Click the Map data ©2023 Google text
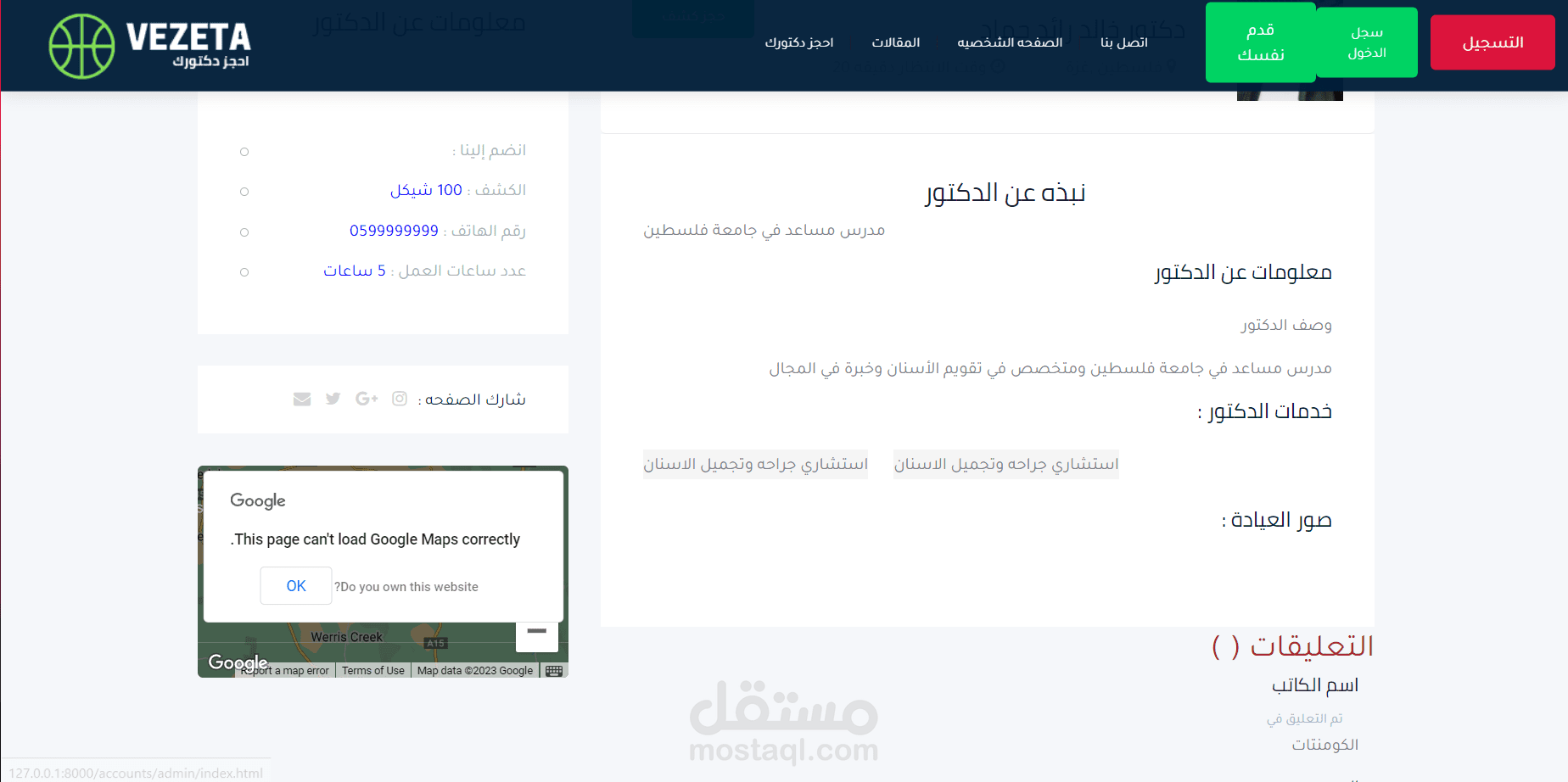Screen dimensions: 1568x782 pyautogui.click(x=475, y=671)
